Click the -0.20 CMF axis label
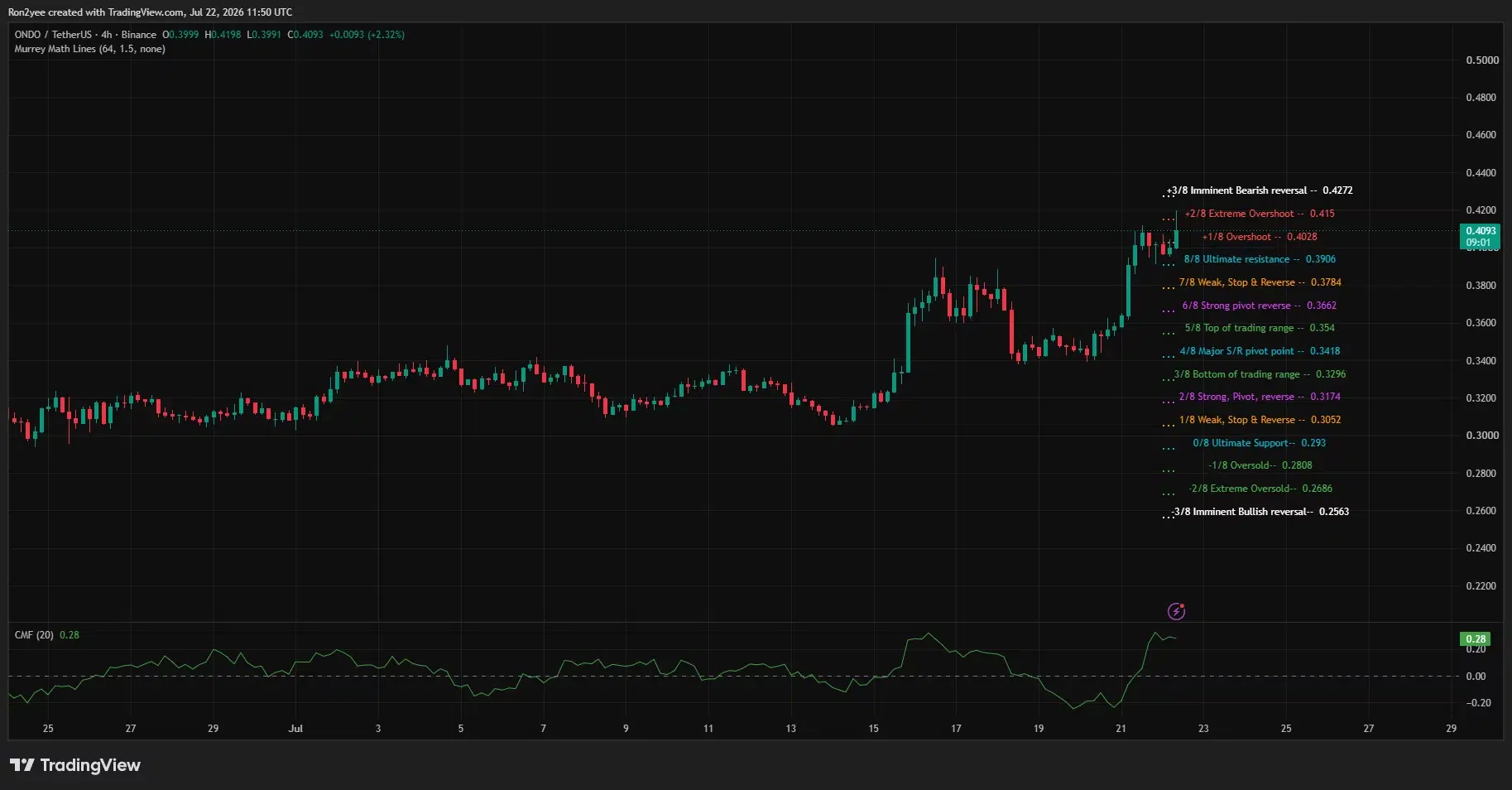Viewport: 1512px width, 790px height. pos(1477,703)
